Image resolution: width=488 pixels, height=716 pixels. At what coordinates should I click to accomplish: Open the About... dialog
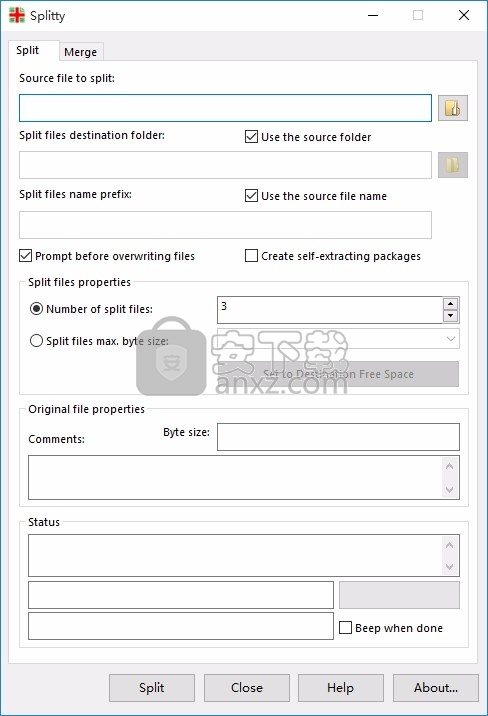pos(436,688)
